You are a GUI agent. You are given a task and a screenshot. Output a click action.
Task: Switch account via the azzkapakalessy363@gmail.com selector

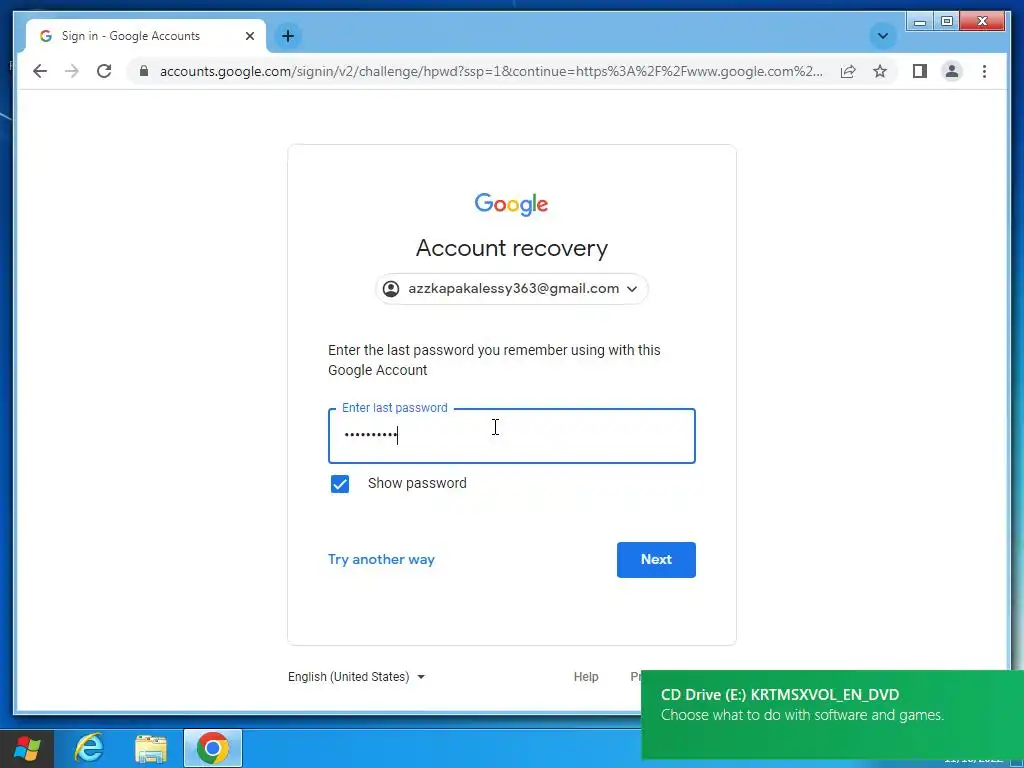click(x=512, y=289)
